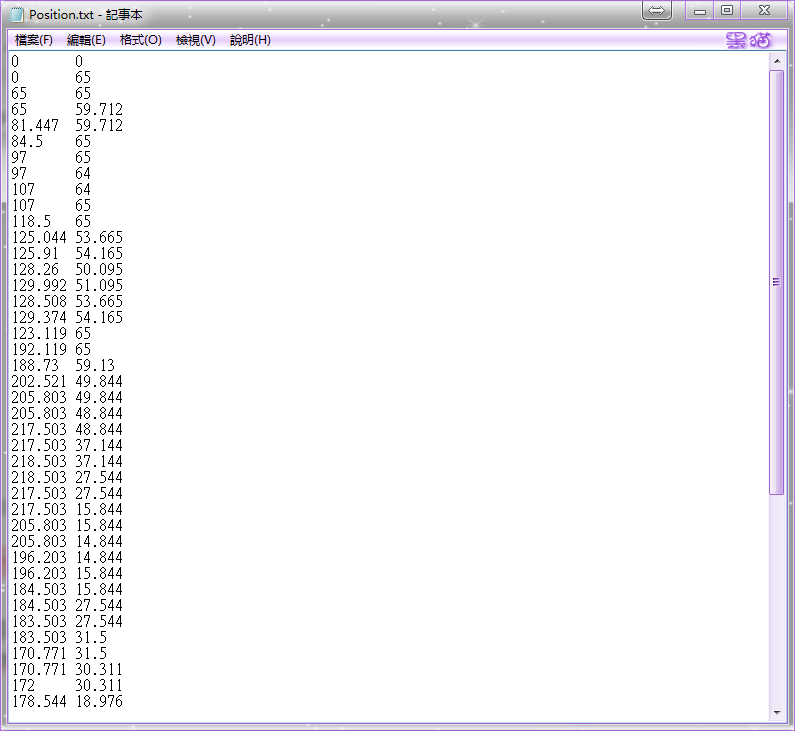Click the scrollbar up arrow
This screenshot has width=795, height=731.
(x=777, y=61)
